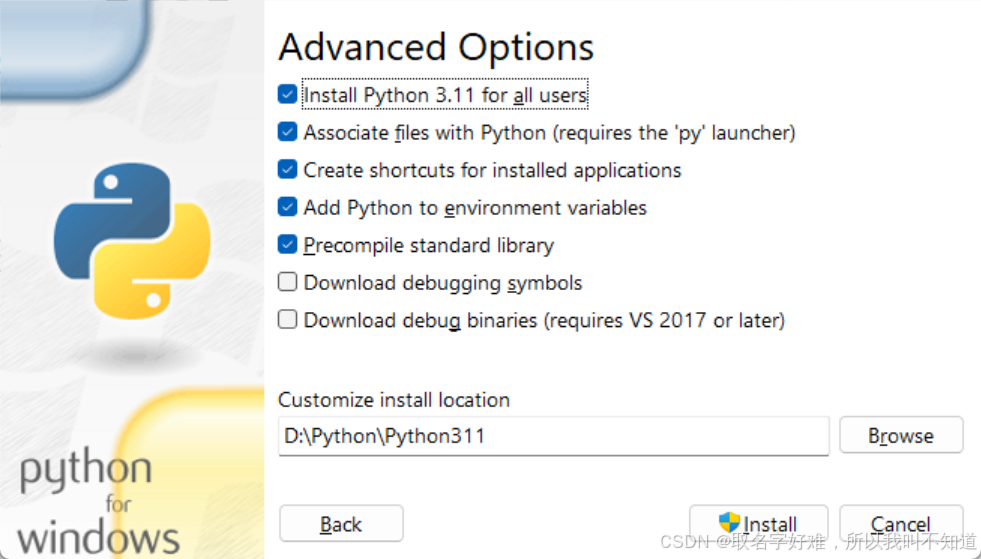
Task: Click the install location path field
Action: (554, 436)
